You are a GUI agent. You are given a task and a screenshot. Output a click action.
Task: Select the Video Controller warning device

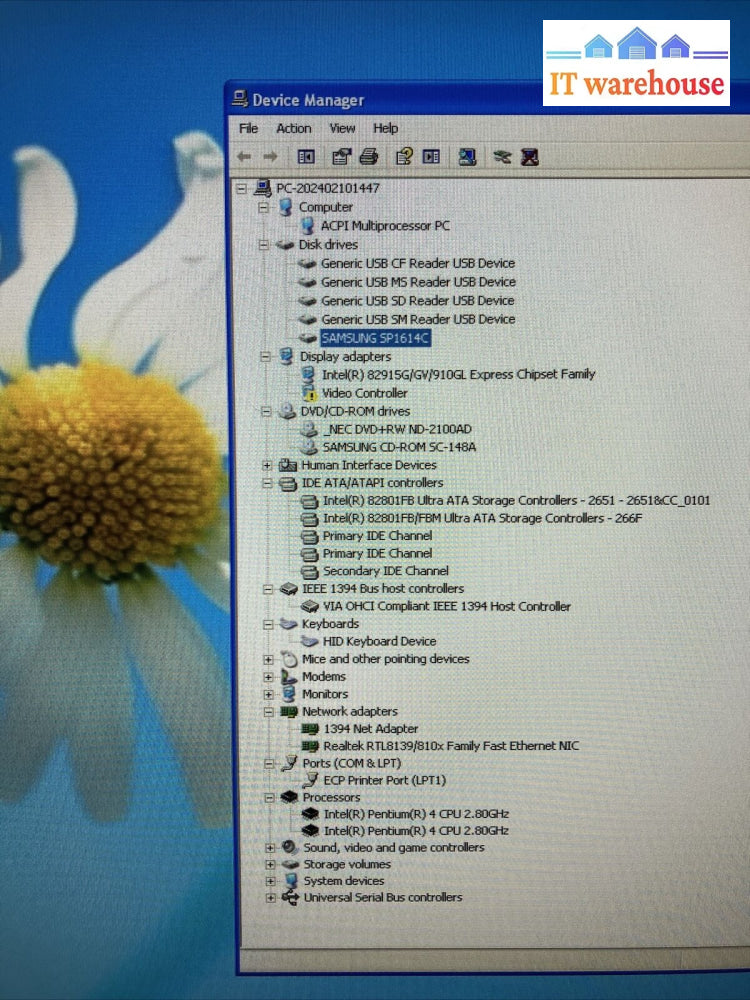click(364, 393)
